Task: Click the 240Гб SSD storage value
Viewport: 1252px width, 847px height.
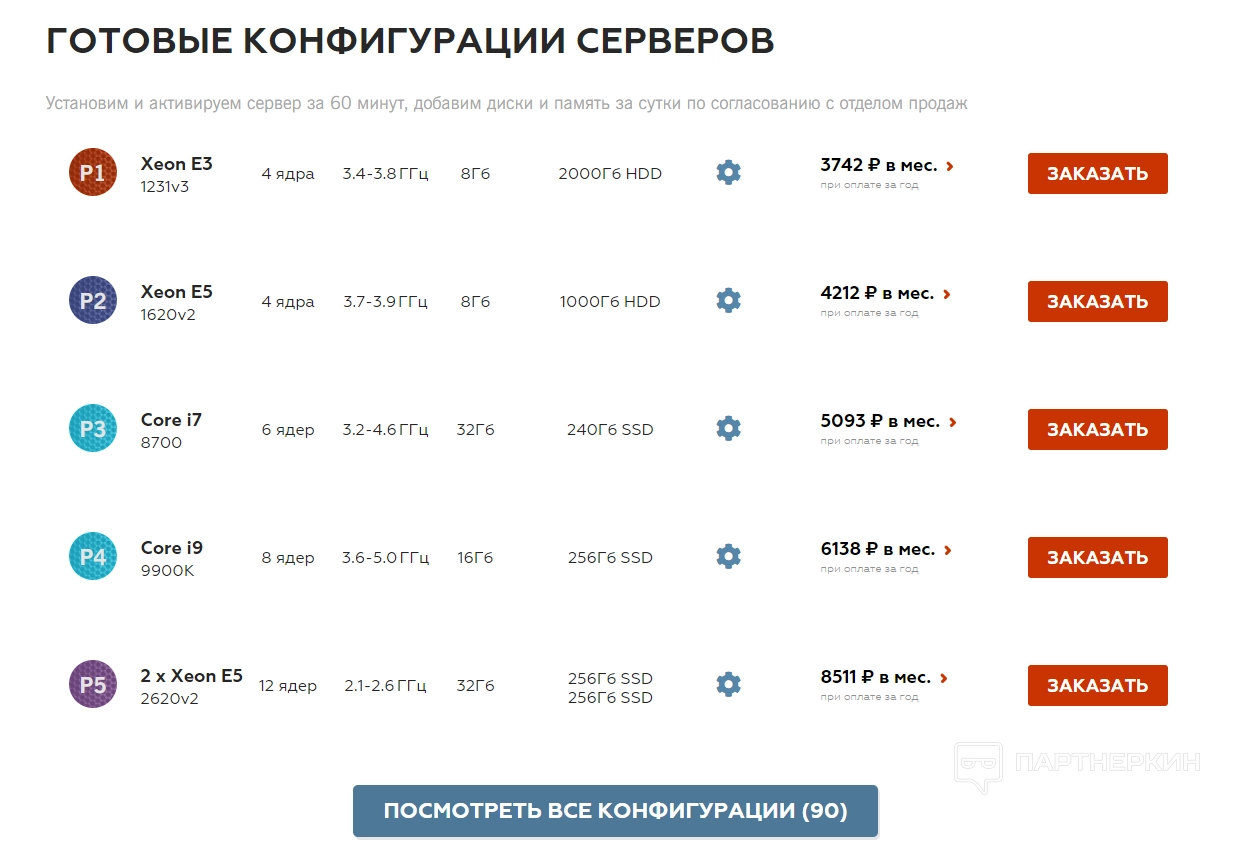Action: pos(610,430)
